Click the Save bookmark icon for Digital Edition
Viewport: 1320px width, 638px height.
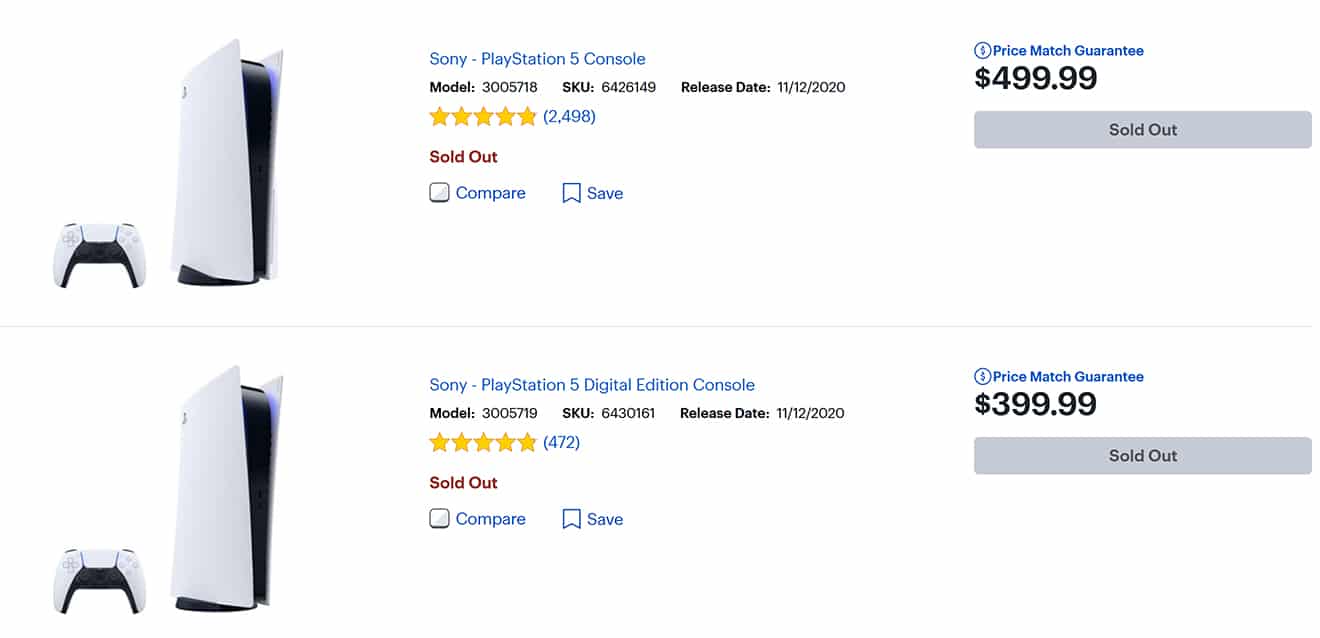pyautogui.click(x=571, y=519)
